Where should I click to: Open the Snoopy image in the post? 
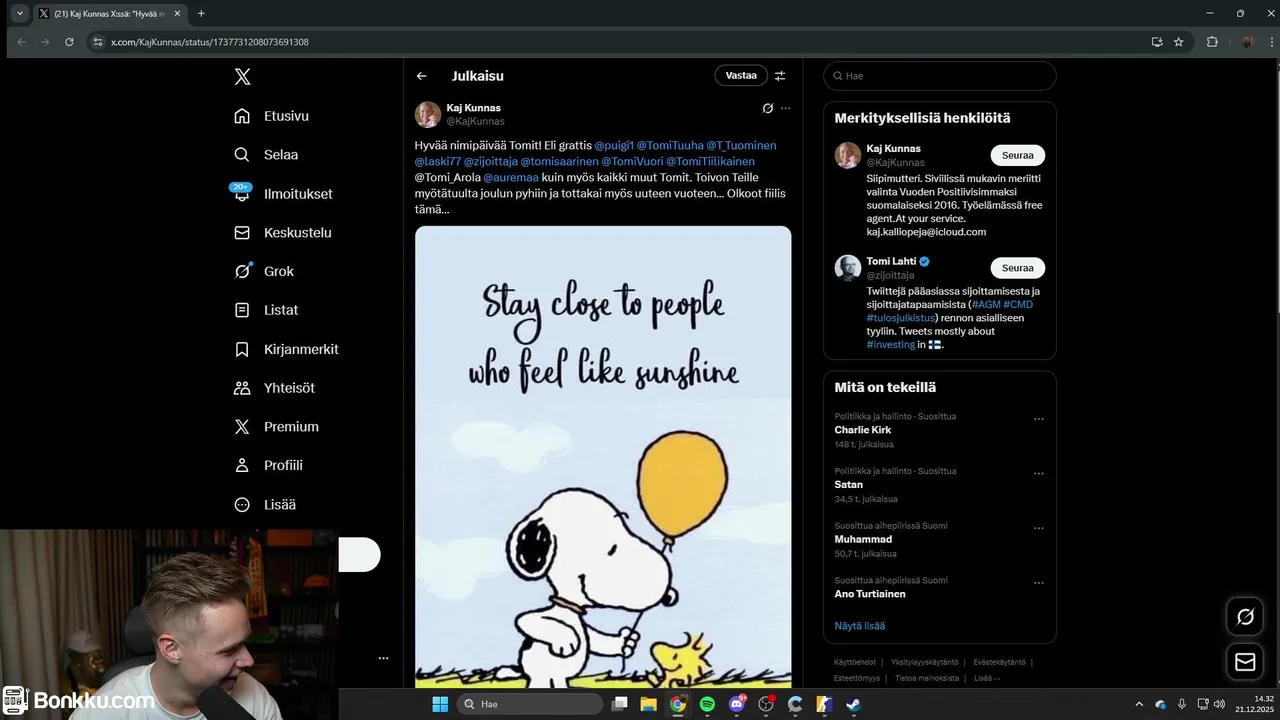tap(603, 457)
